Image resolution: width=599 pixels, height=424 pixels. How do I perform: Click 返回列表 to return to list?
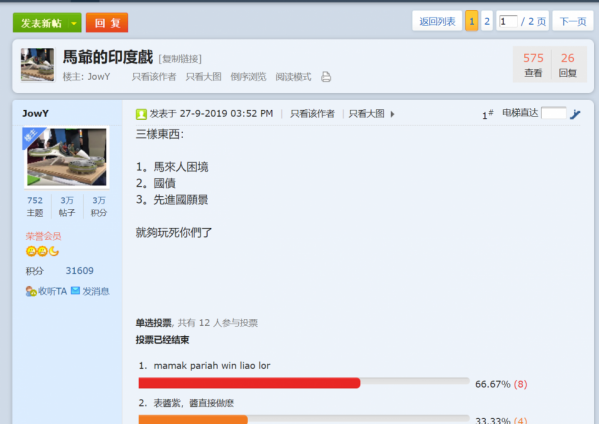(437, 21)
